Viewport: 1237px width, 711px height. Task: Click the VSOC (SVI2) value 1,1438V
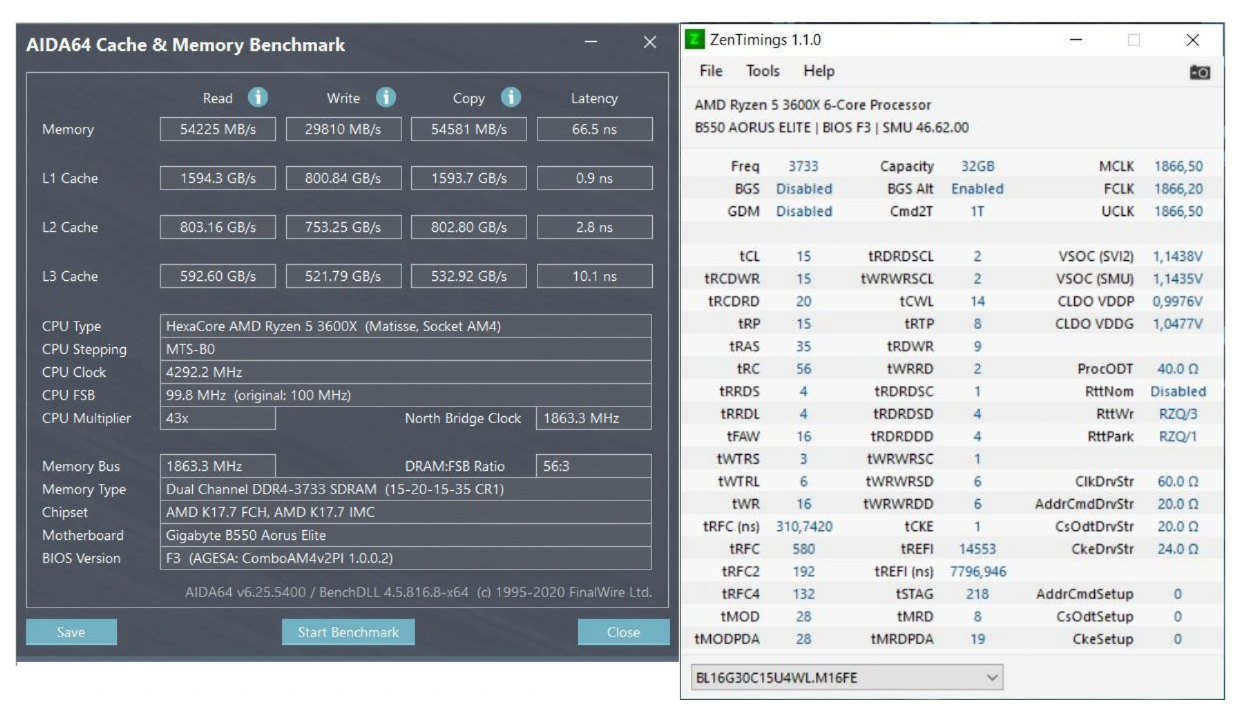(1178, 256)
